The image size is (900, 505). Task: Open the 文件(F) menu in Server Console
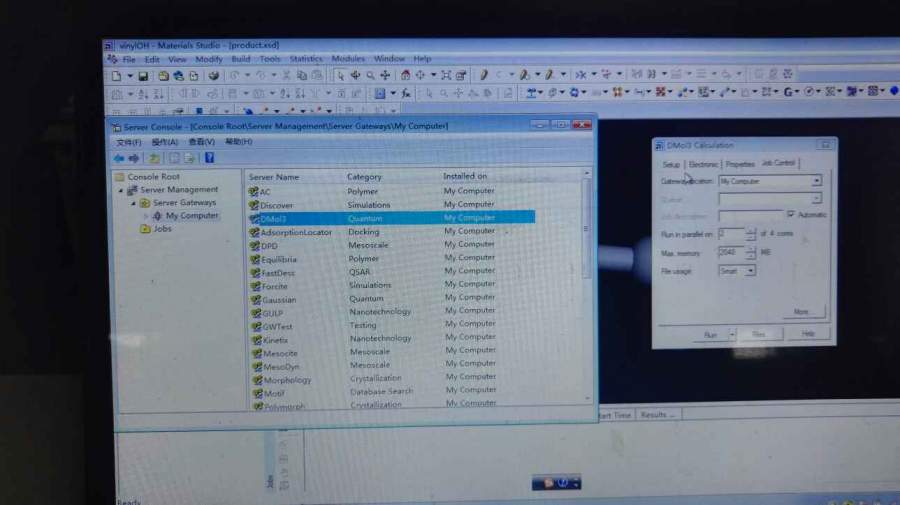pyautogui.click(x=129, y=142)
